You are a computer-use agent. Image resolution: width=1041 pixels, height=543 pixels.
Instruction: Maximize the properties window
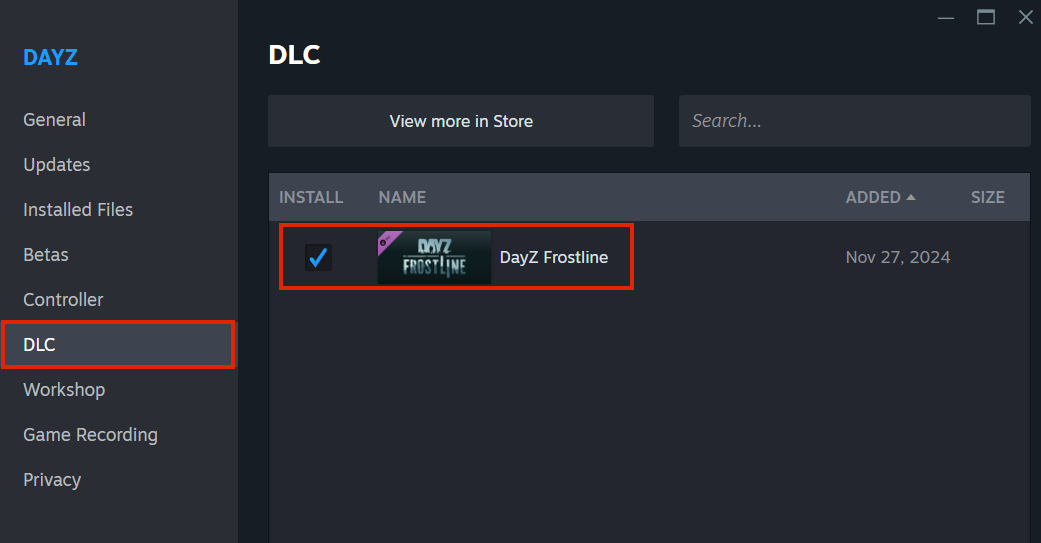(986, 17)
